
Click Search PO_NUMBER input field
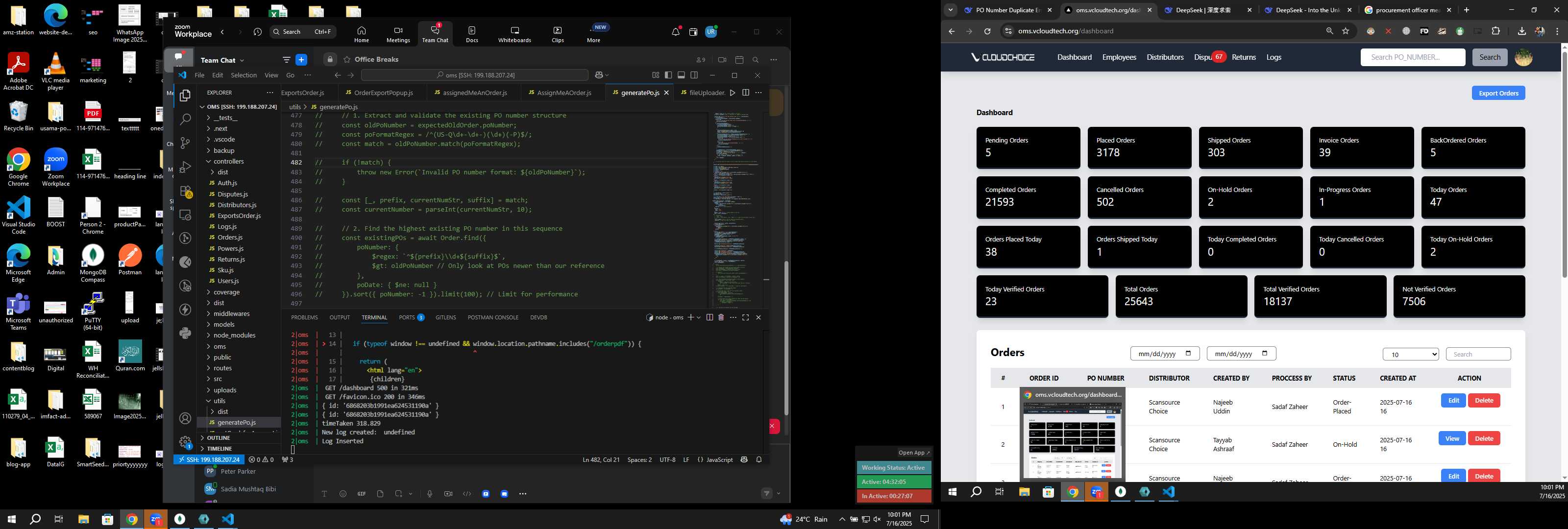1412,57
